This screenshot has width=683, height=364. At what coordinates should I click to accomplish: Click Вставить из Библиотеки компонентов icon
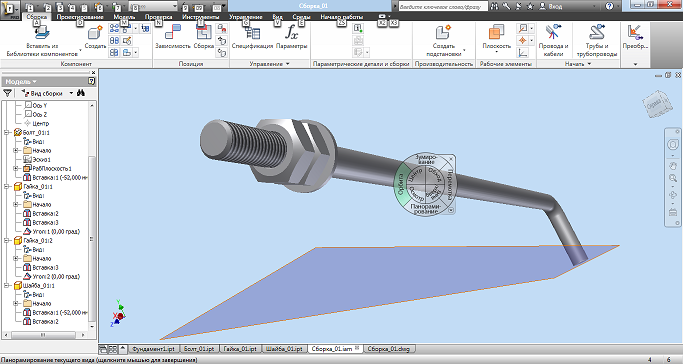click(42, 33)
